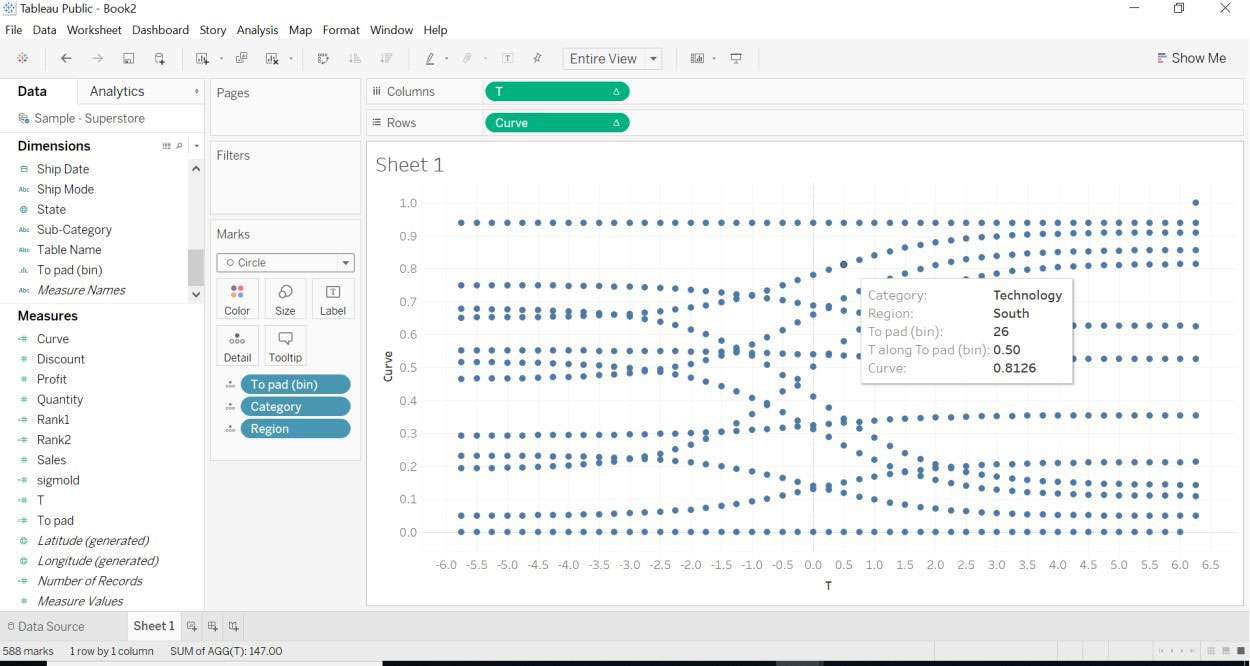Open the File menu
1250x666 pixels.
pyautogui.click(x=13, y=30)
